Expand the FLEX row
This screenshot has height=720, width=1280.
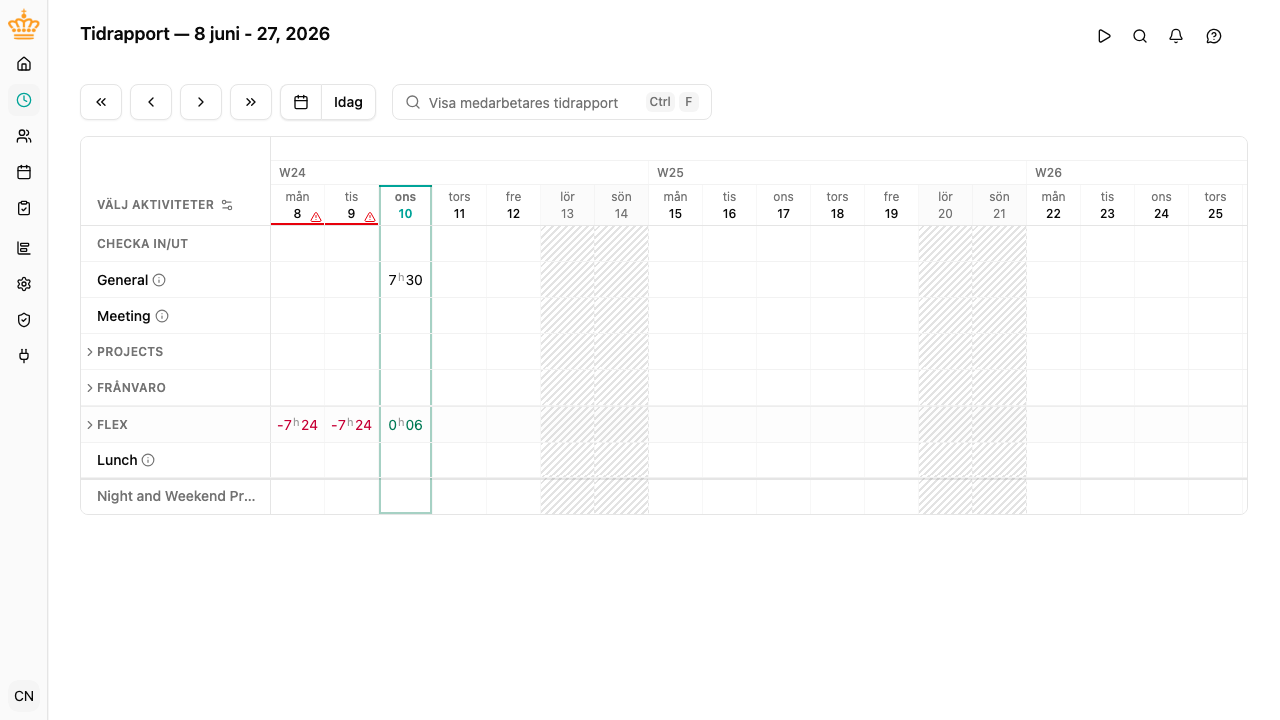pos(90,425)
